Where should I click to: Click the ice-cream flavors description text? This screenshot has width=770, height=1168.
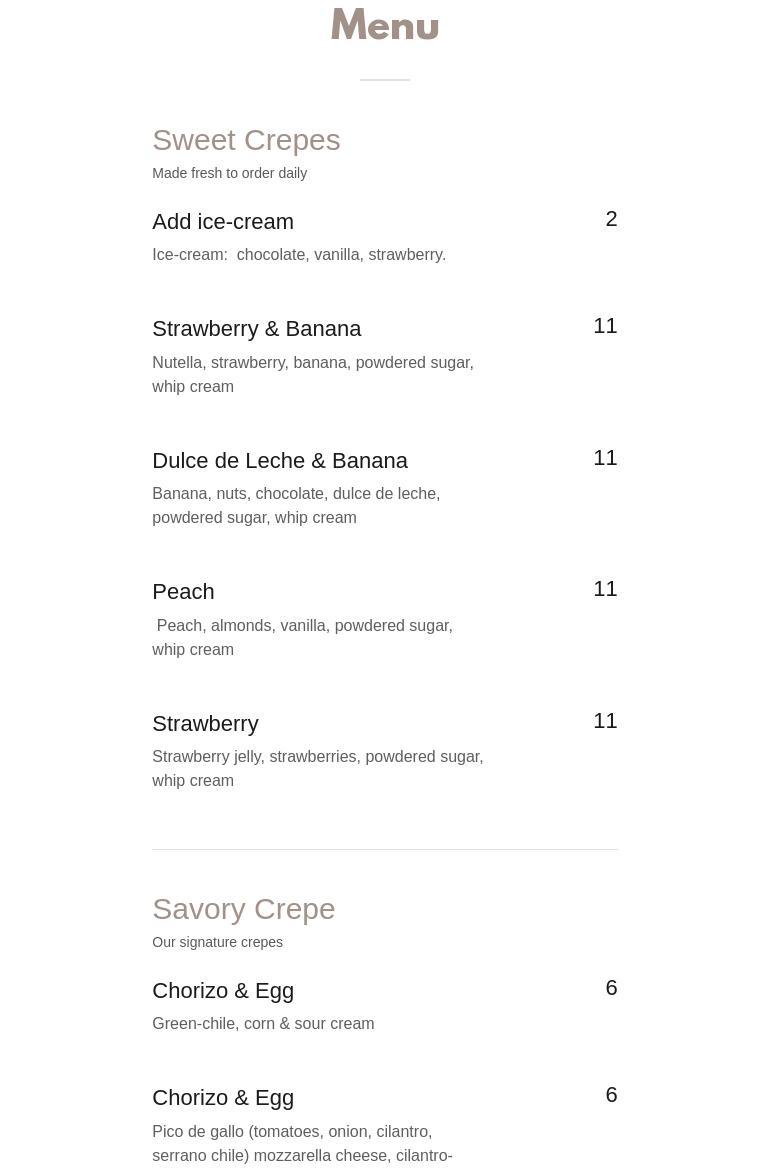click(x=299, y=255)
